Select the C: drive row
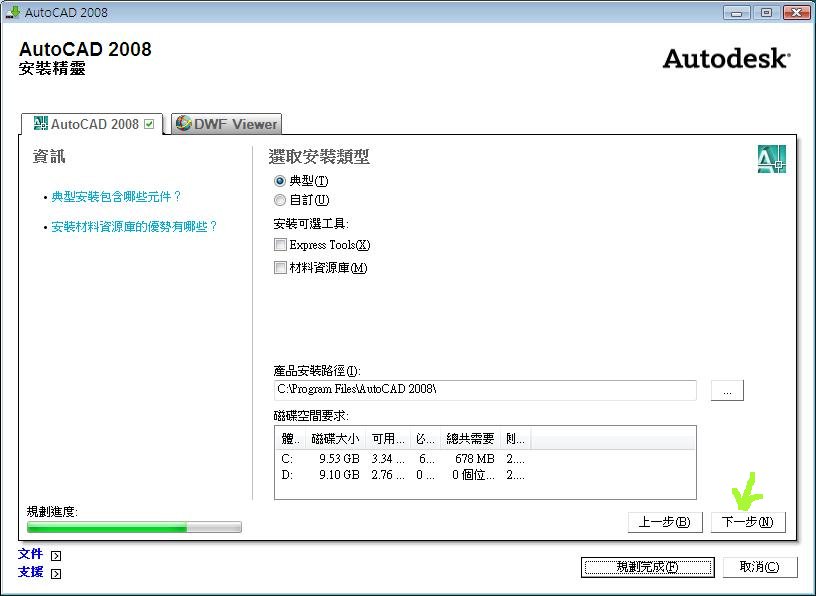Screen dimensions: 816x596 485,459
